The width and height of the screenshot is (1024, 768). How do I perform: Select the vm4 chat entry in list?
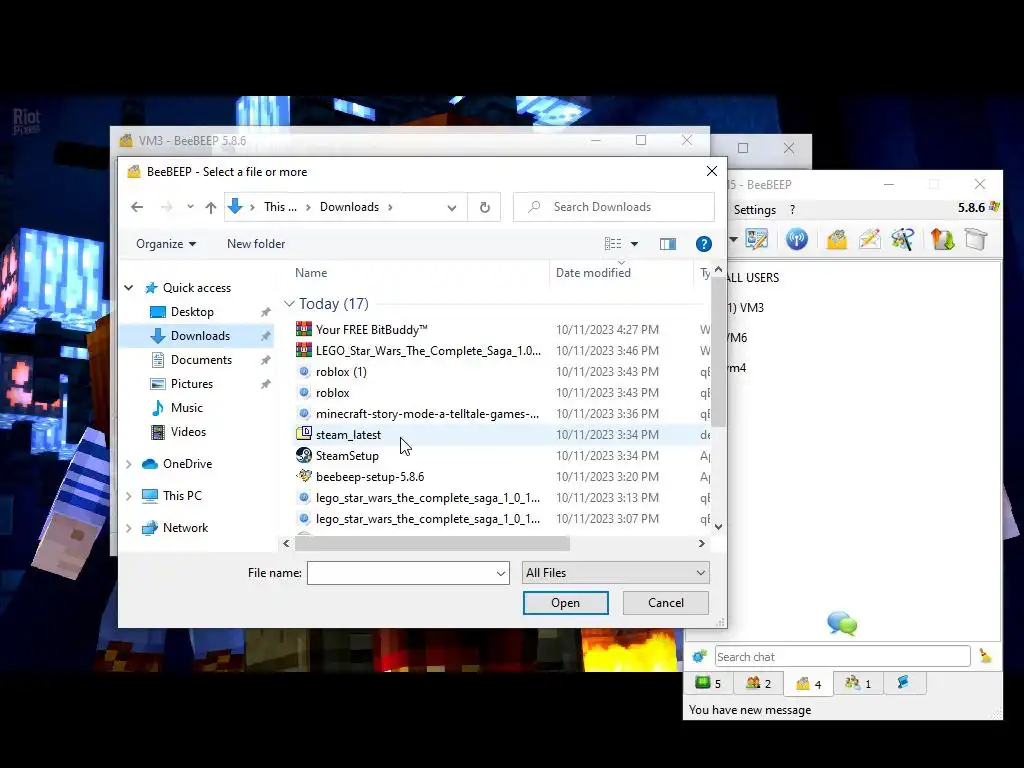point(737,368)
